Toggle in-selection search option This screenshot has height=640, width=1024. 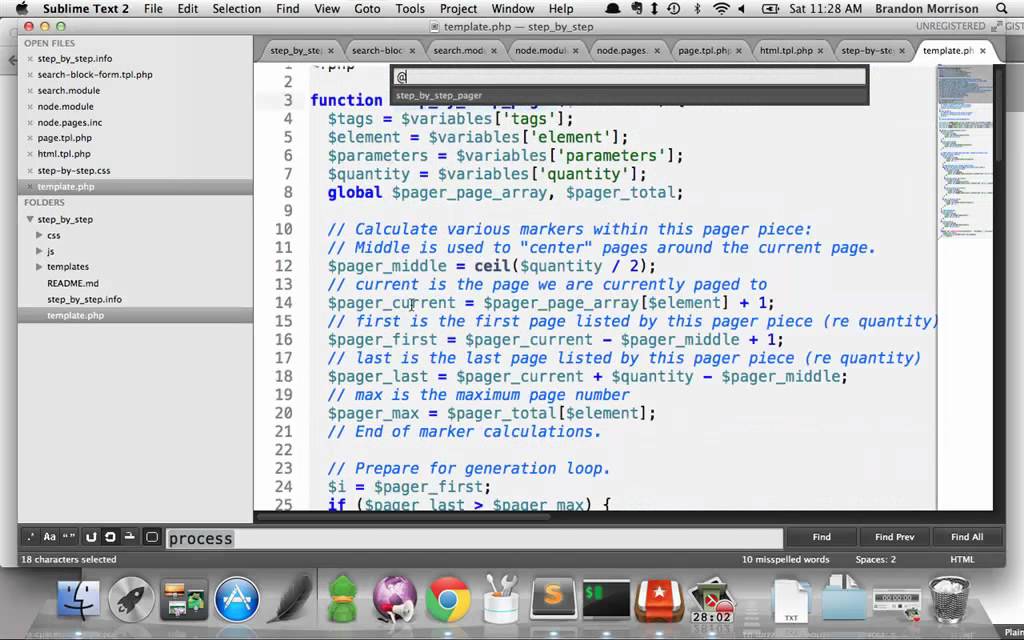coord(130,537)
